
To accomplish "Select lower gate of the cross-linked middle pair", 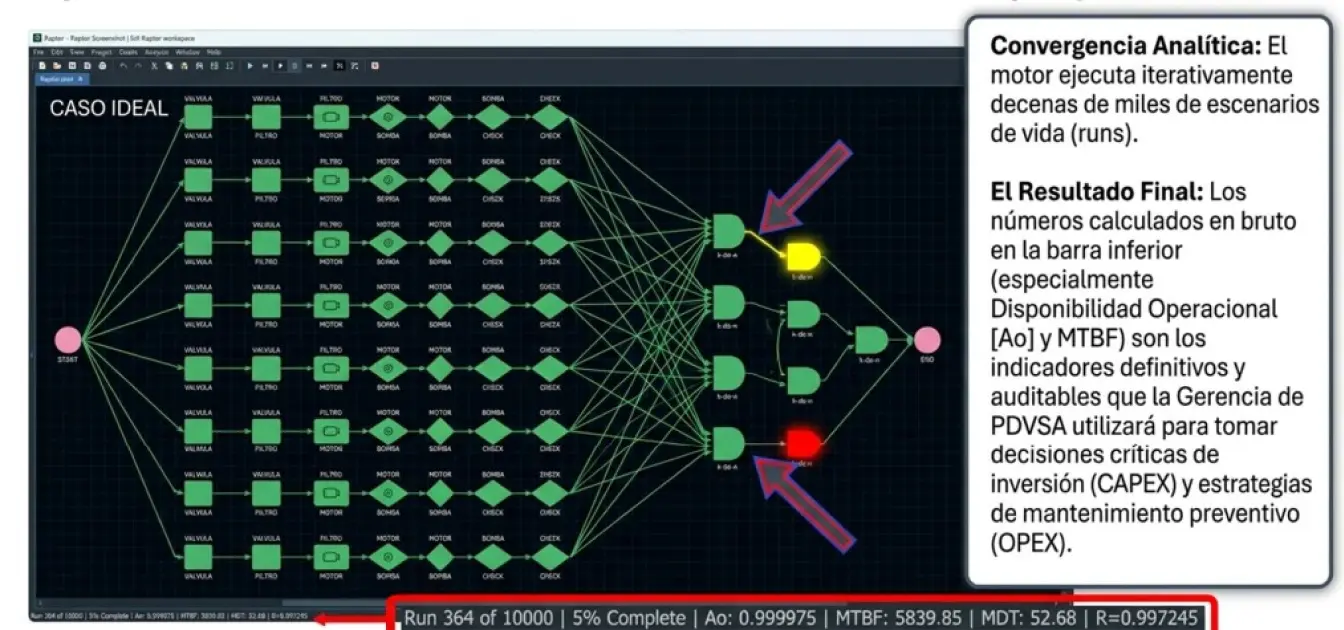I will coord(803,381).
